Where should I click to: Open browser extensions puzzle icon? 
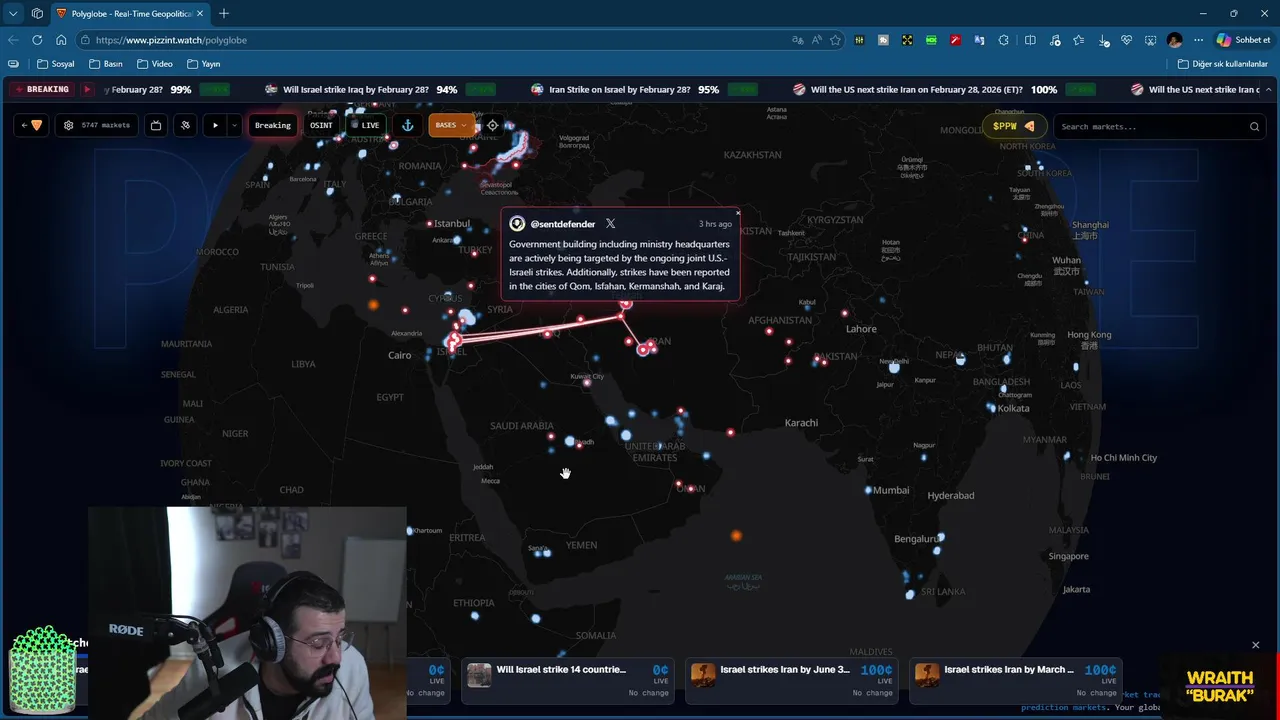coord(1004,40)
